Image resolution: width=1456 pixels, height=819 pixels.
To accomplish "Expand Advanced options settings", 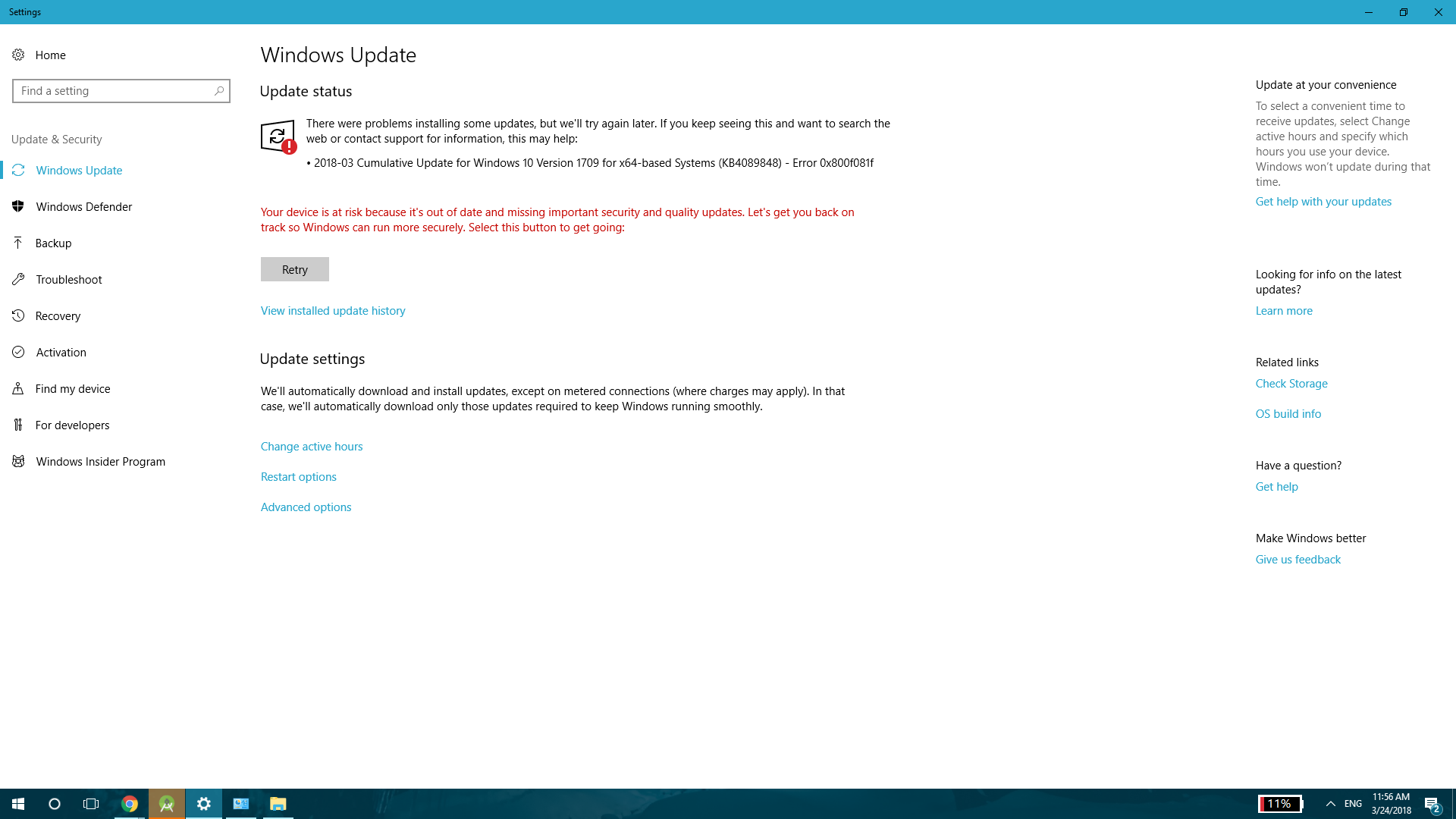I will coord(306,507).
